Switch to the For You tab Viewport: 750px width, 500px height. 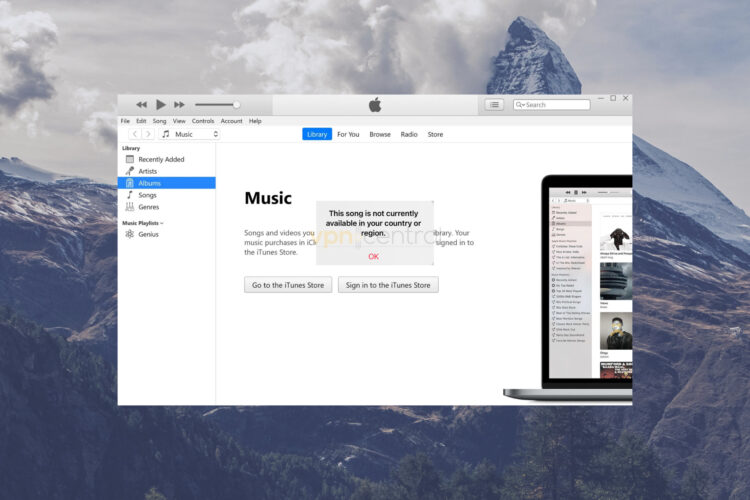(348, 134)
